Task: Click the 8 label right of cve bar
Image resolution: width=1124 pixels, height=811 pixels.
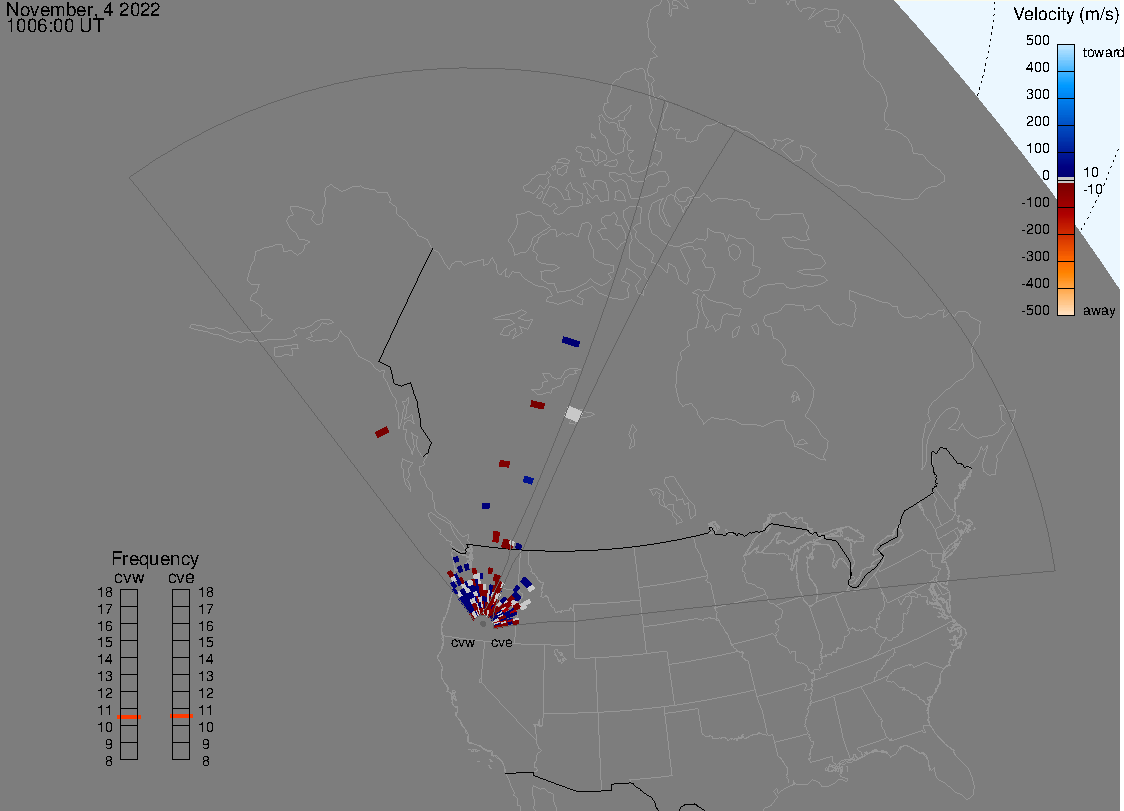Action: click(x=206, y=762)
